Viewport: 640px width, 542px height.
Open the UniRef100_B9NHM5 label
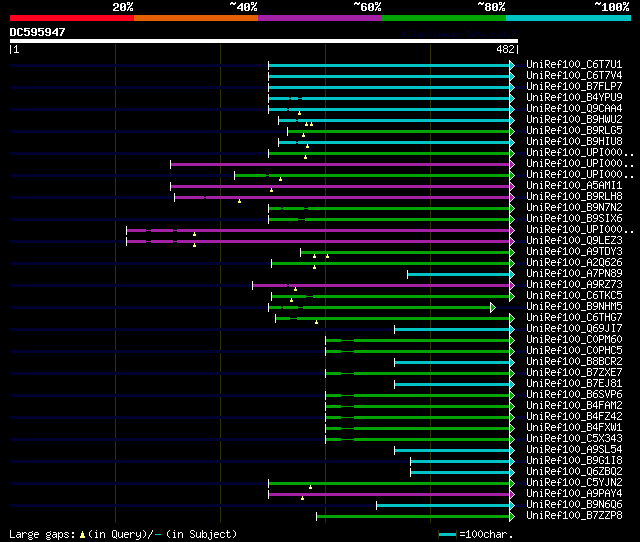[x=574, y=307]
